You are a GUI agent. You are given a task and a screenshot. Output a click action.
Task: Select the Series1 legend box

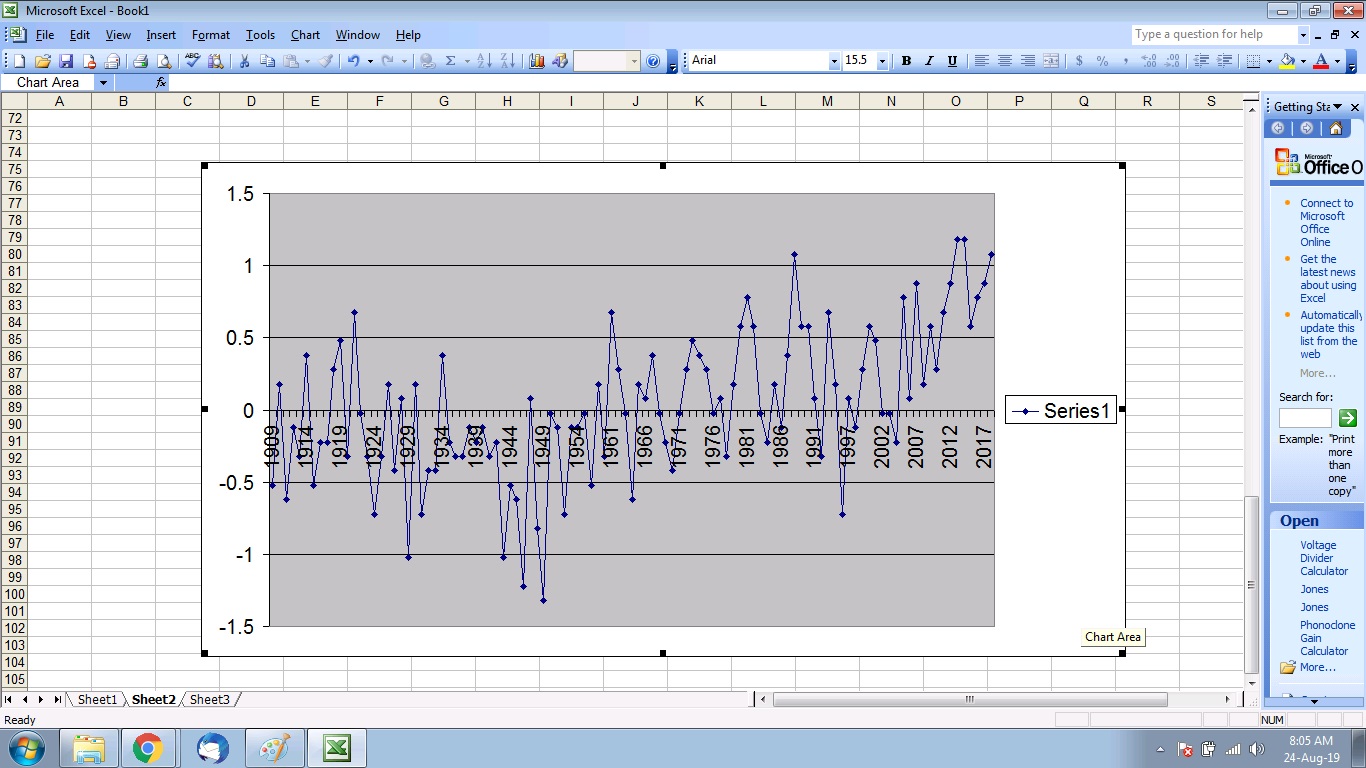(x=1061, y=410)
